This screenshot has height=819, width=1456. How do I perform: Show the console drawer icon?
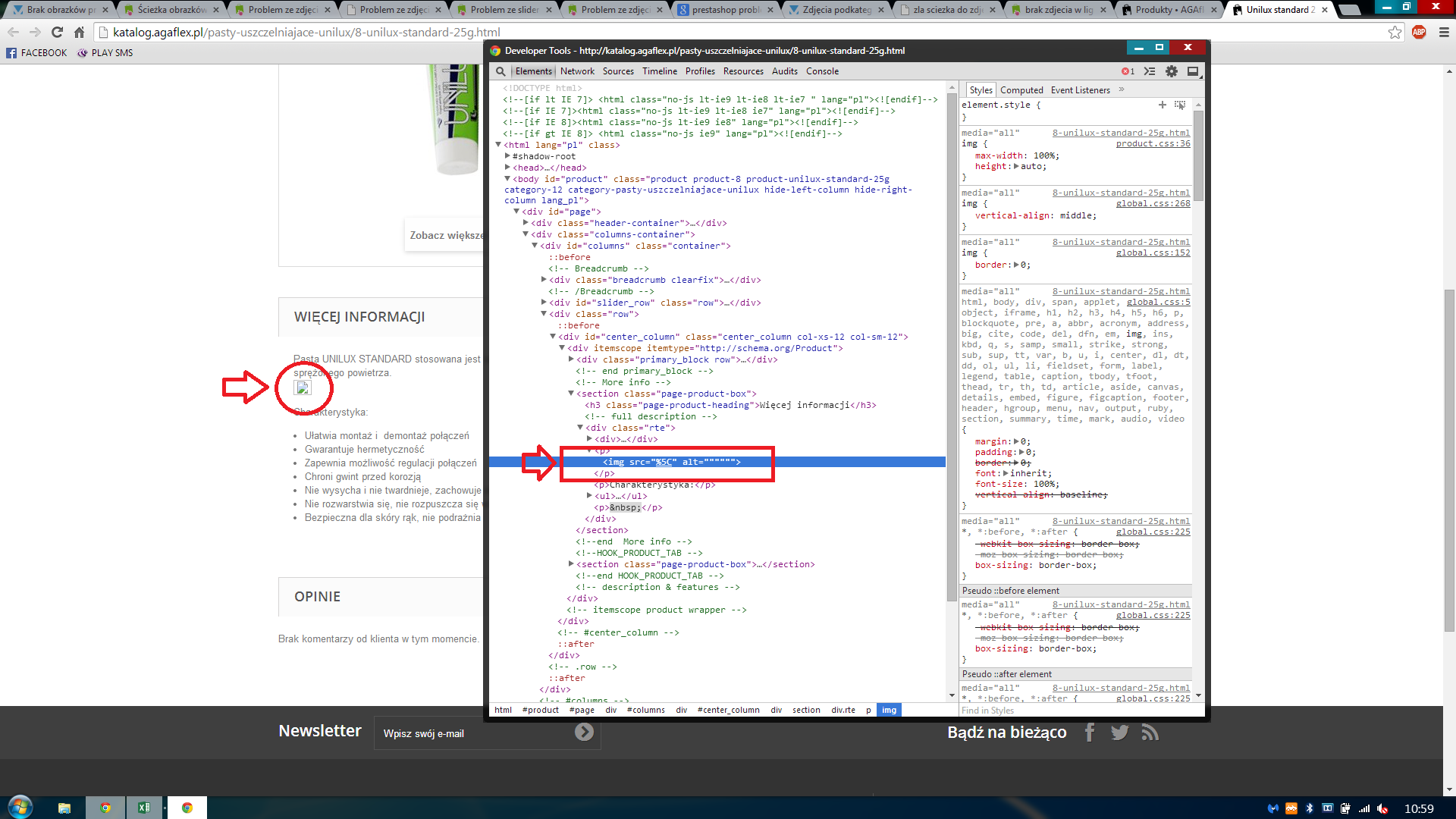[1150, 71]
